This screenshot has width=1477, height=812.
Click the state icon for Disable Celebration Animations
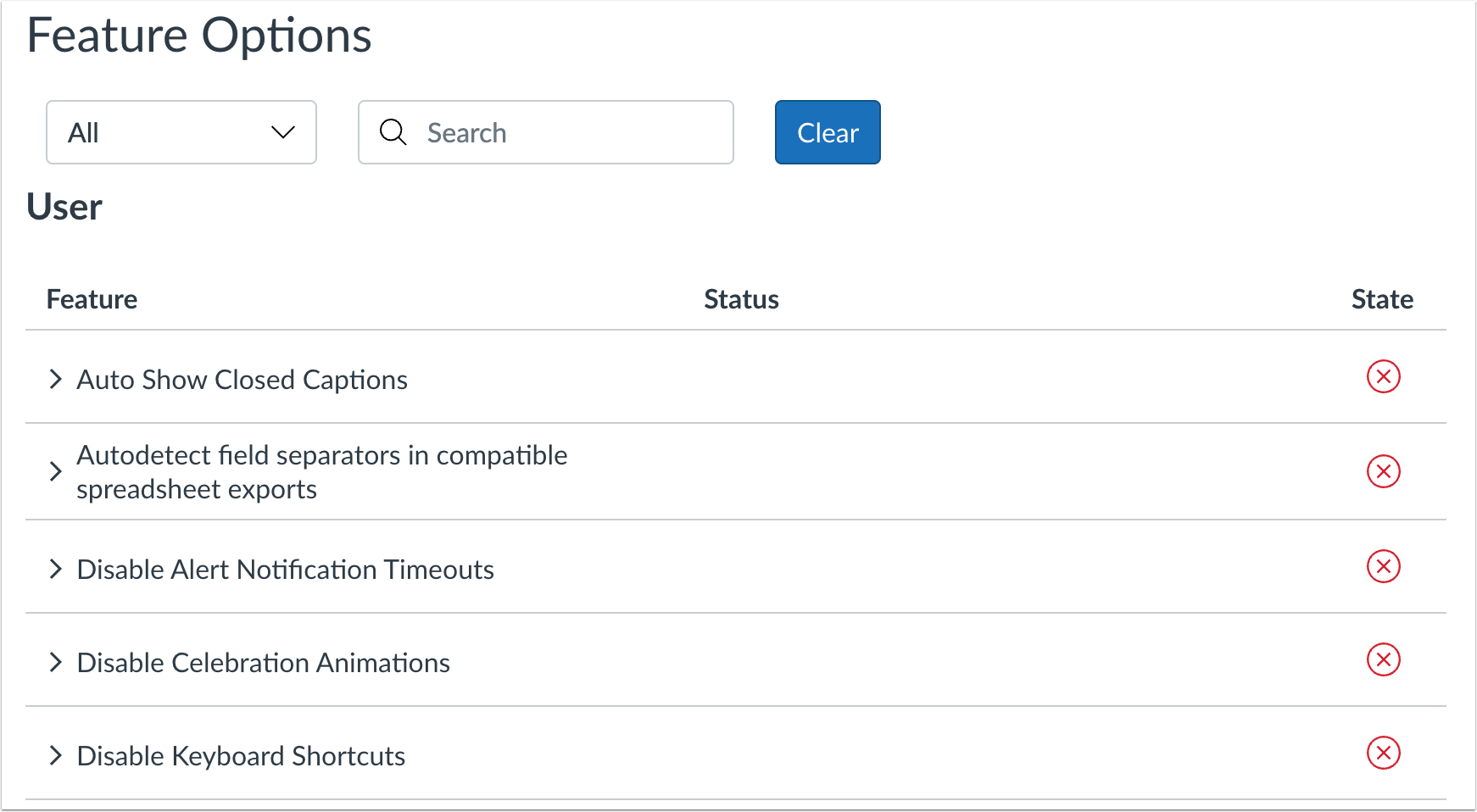1385,660
